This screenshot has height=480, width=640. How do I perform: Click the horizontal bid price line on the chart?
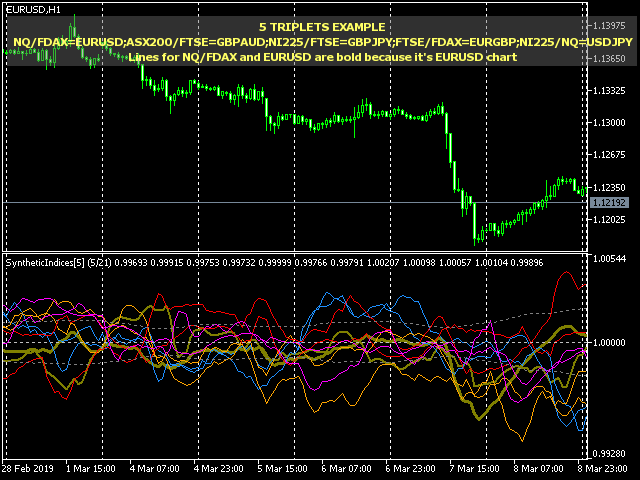tap(294, 202)
